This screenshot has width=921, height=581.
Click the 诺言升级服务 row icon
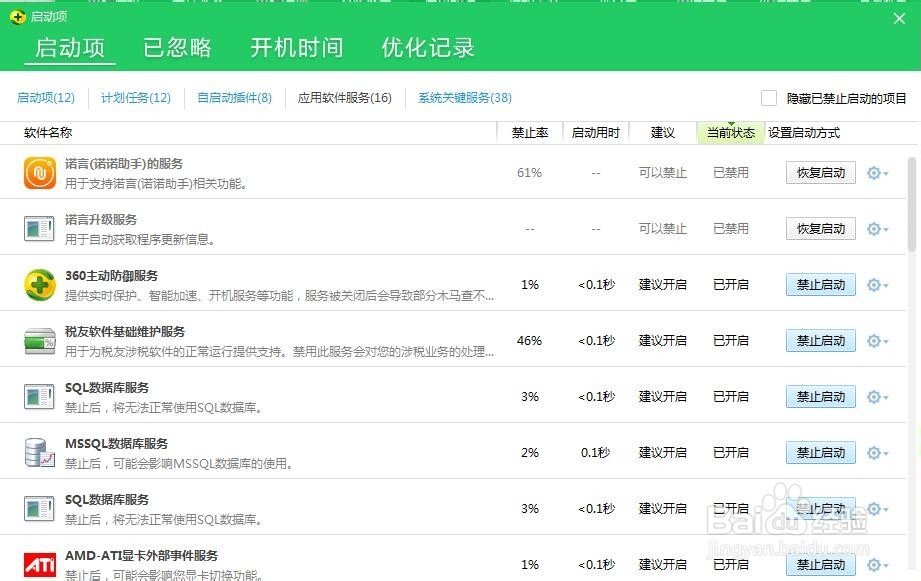(x=39, y=229)
